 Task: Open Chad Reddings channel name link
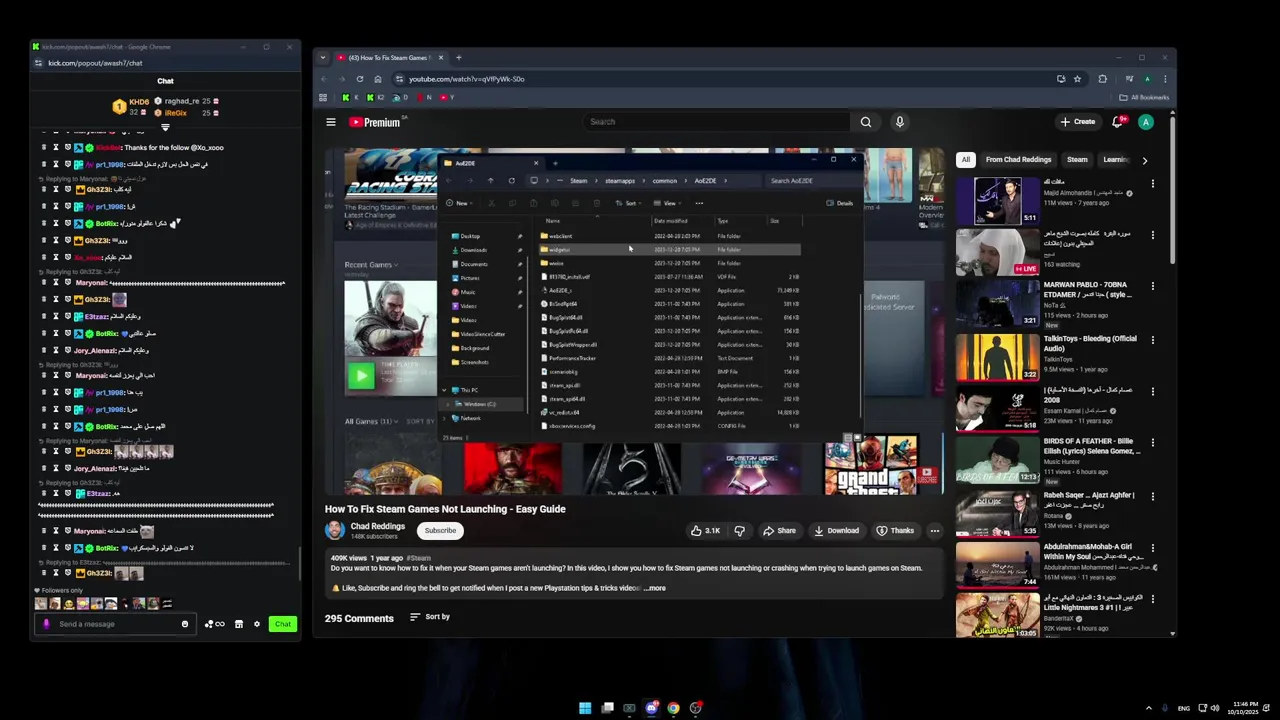pyautogui.click(x=378, y=526)
